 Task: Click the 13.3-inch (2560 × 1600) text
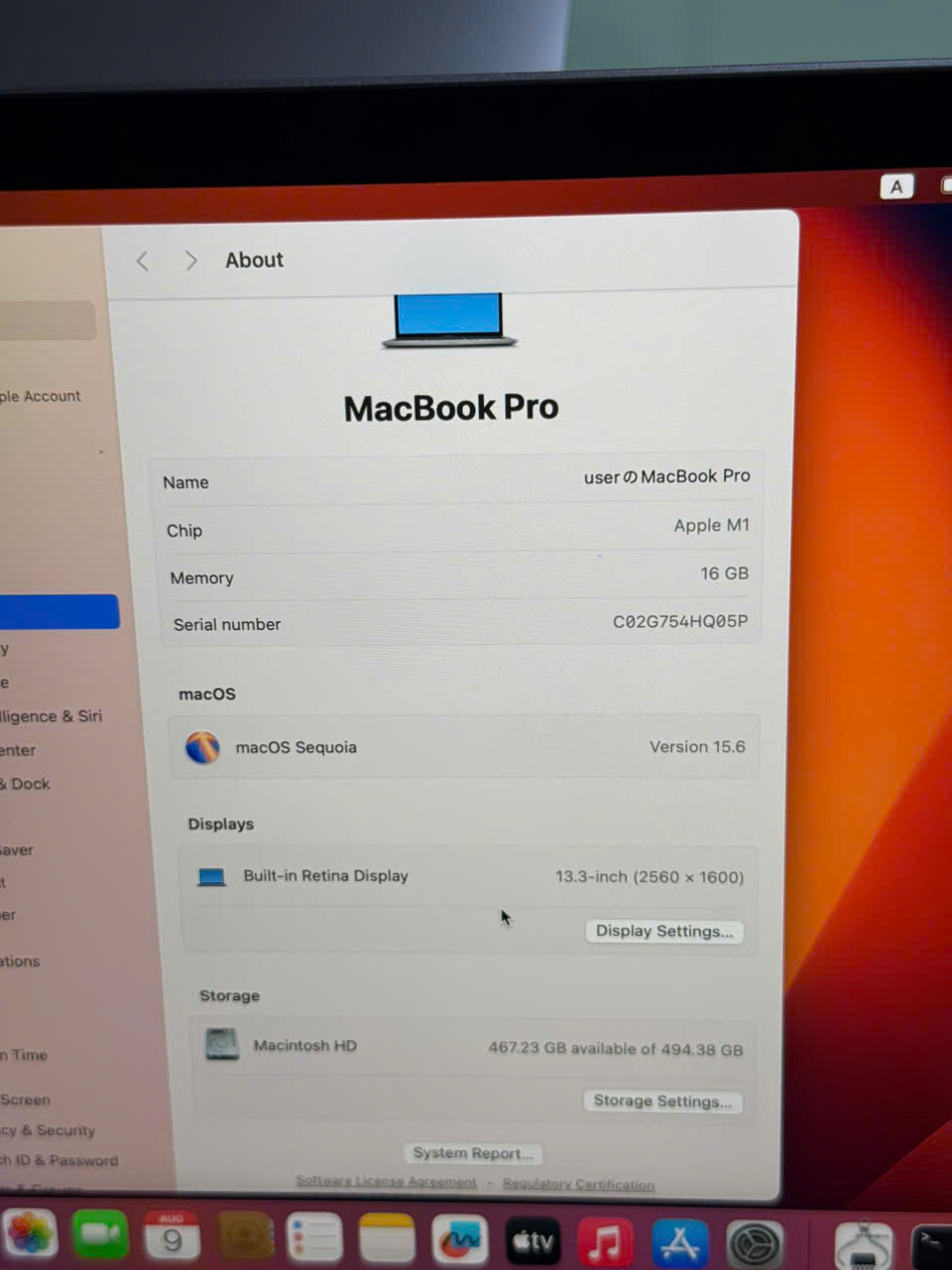650,877
